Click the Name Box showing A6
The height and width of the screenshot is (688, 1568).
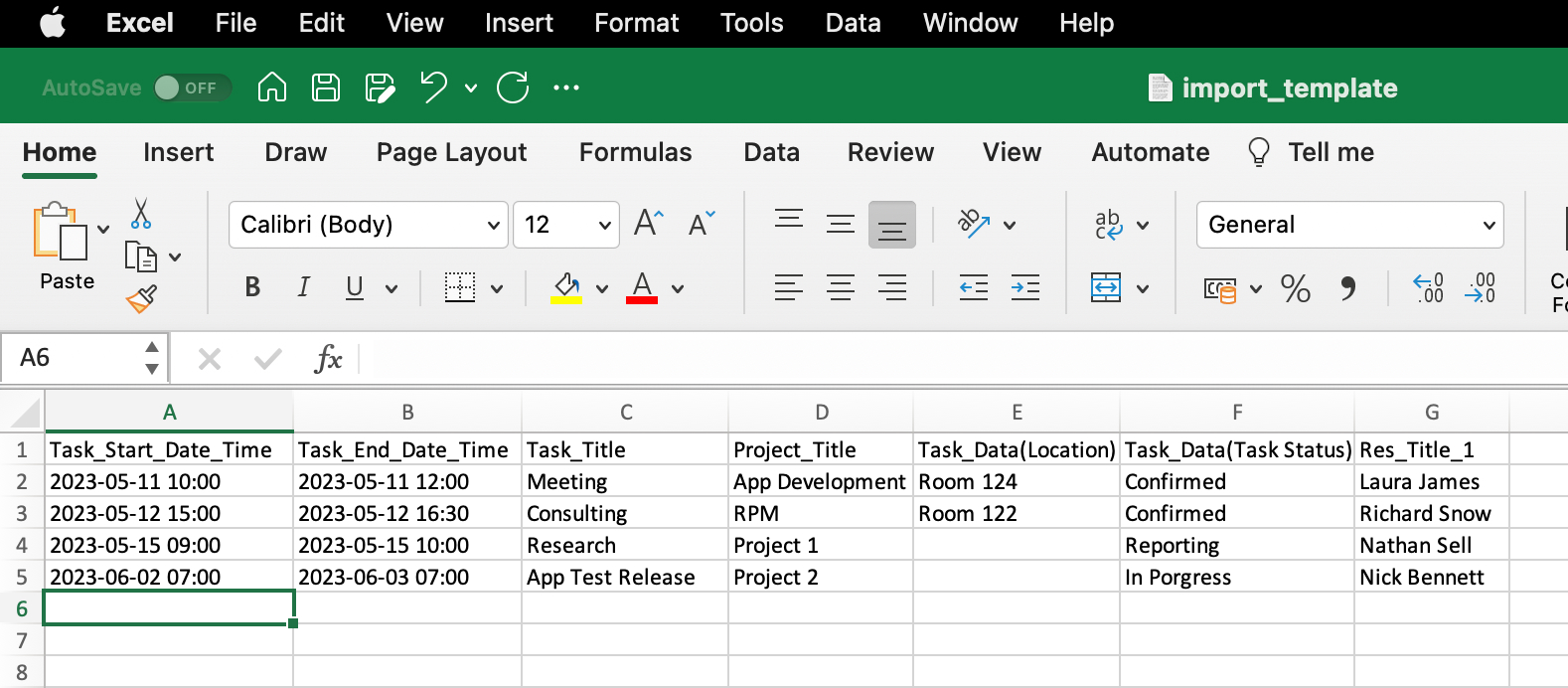[83, 358]
